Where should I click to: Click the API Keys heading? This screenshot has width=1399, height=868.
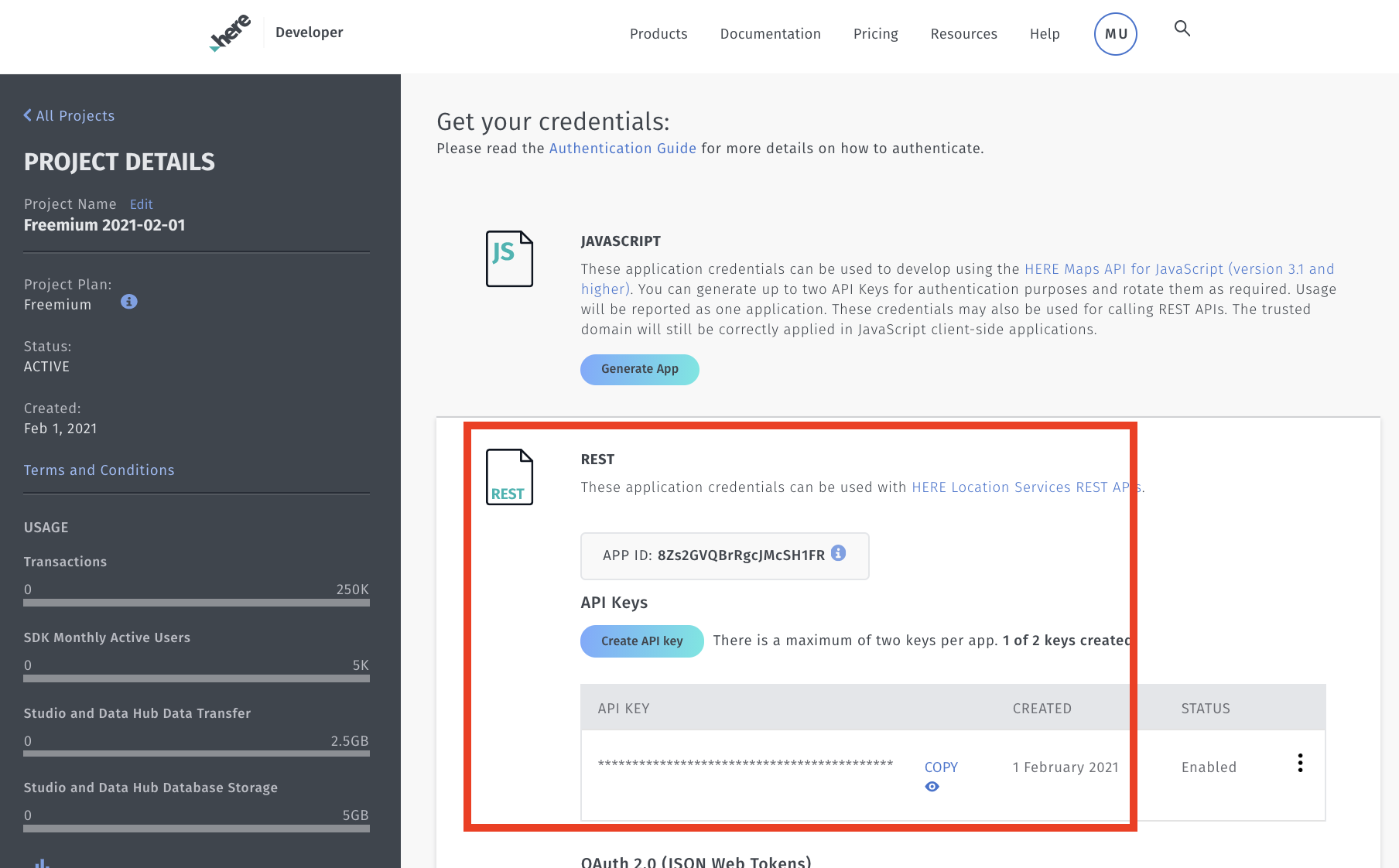coord(614,603)
